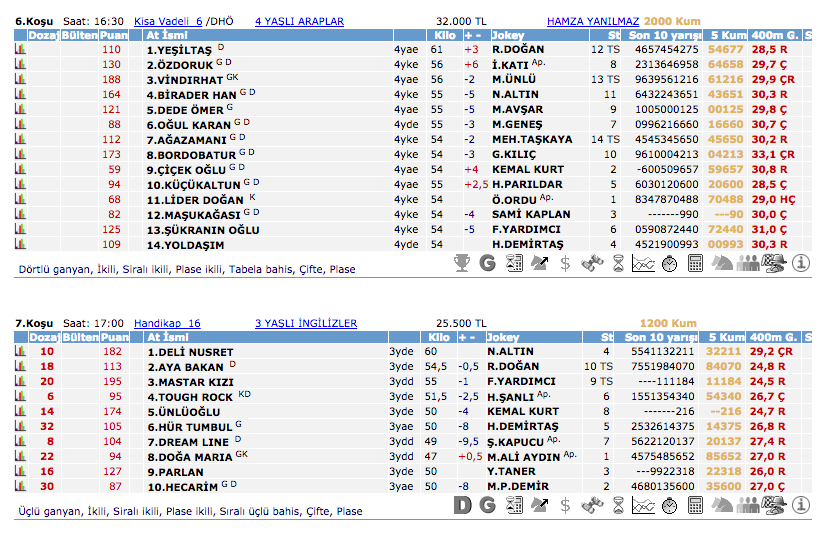Click the '3 YAŞLI İNGİLİZLER' link
The image size is (836, 533).
(305, 324)
